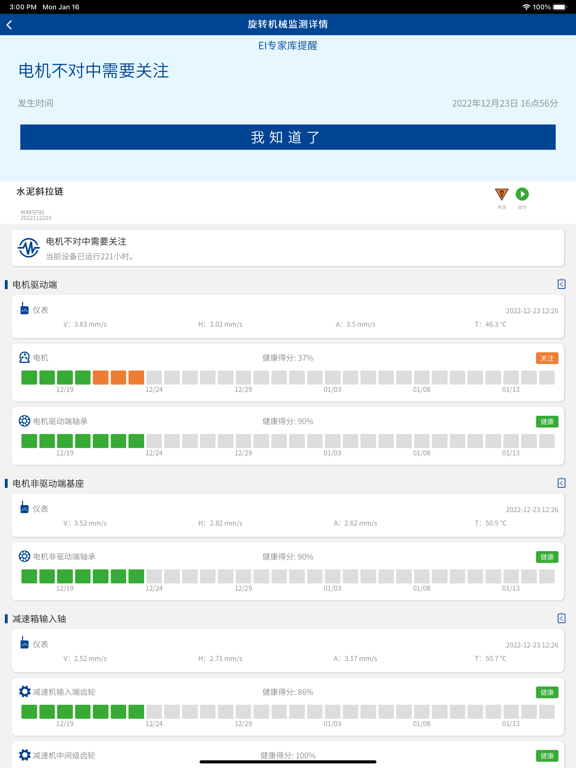This screenshot has height=768, width=576.
Task: Tap the home indicator bar at bottom
Action: 288,762
